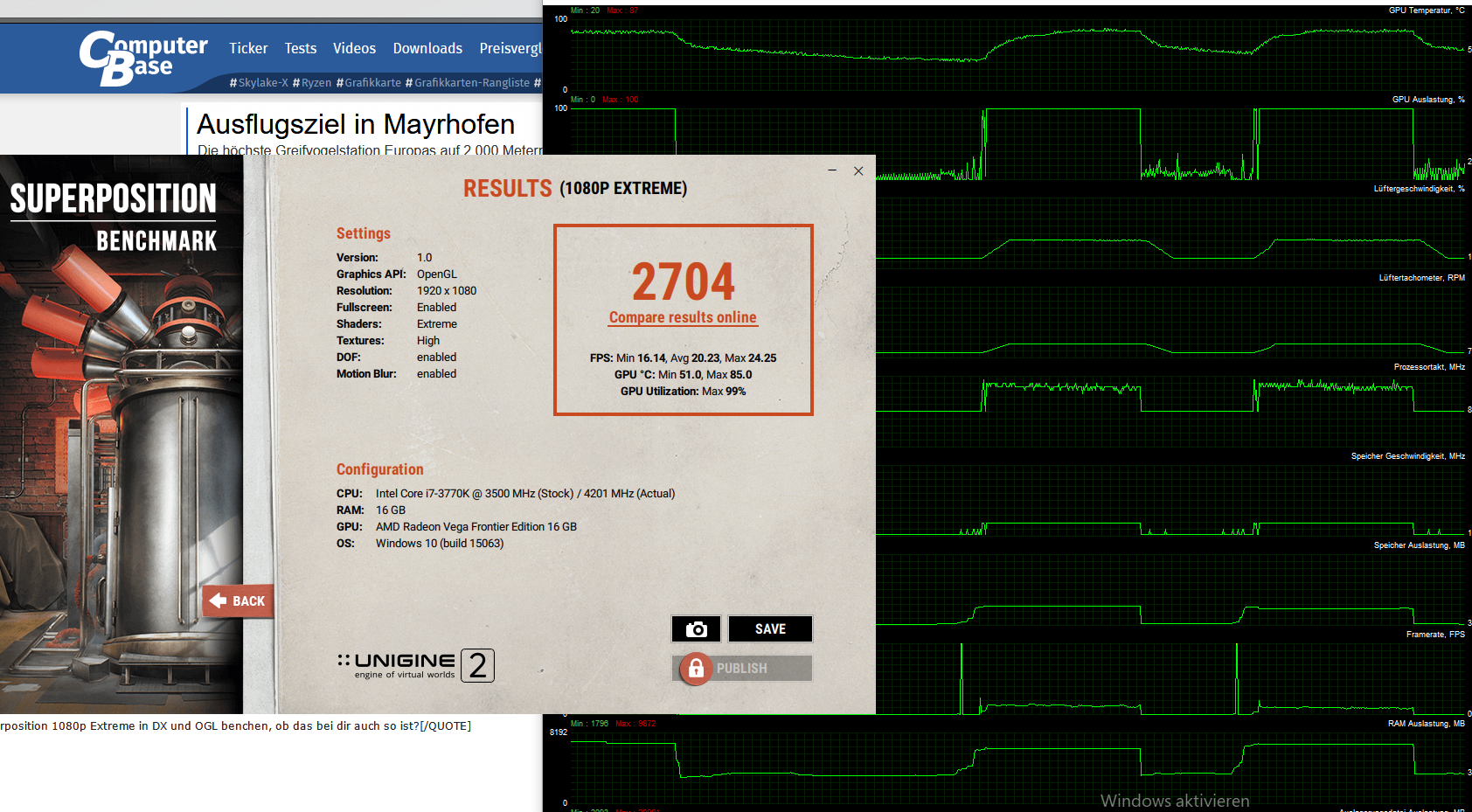Click the ComputerBase logo
Viewport: 1472px width, 812px height.
[x=143, y=59]
